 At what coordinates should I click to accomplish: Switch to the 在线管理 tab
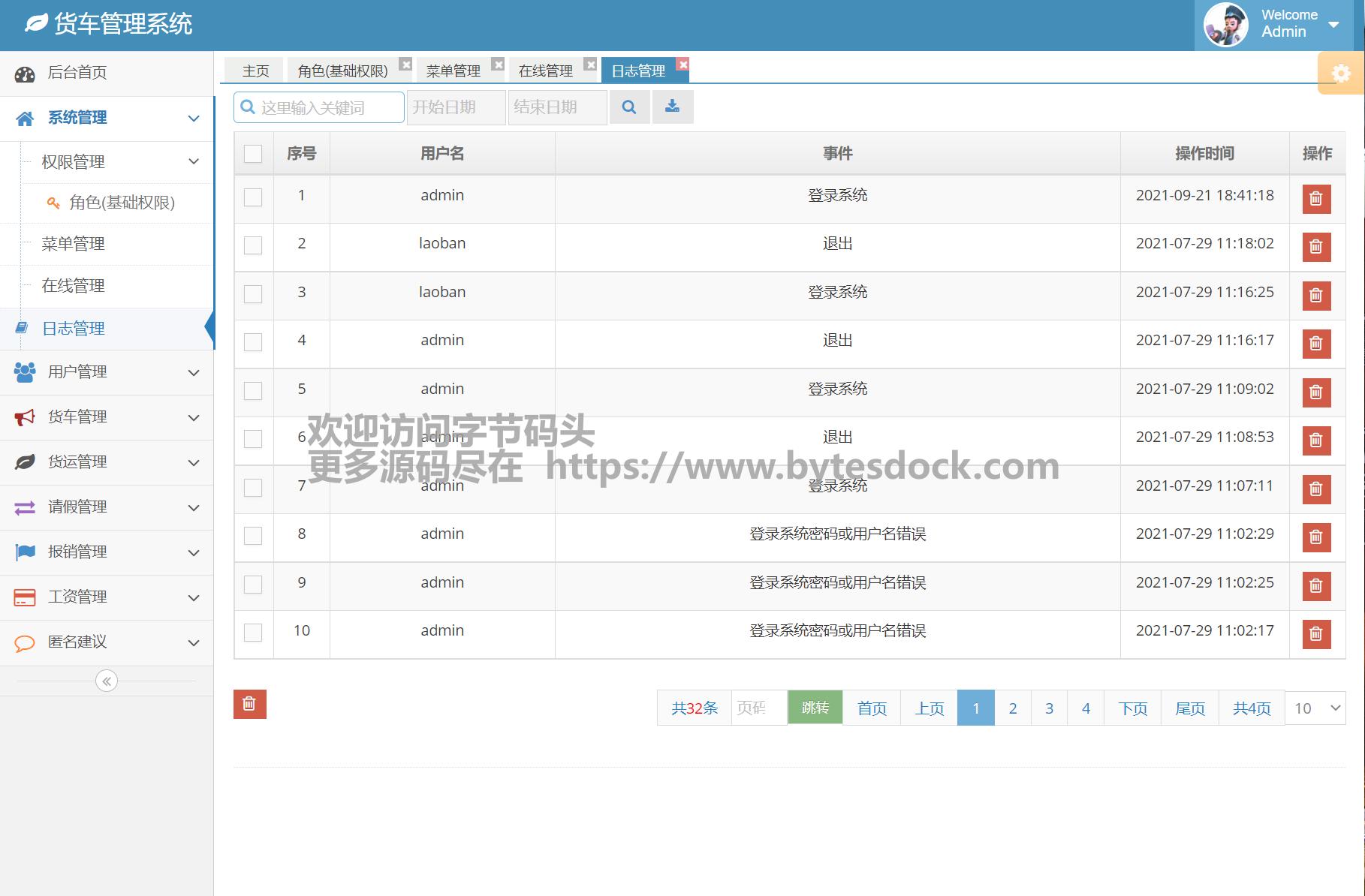[x=546, y=71]
